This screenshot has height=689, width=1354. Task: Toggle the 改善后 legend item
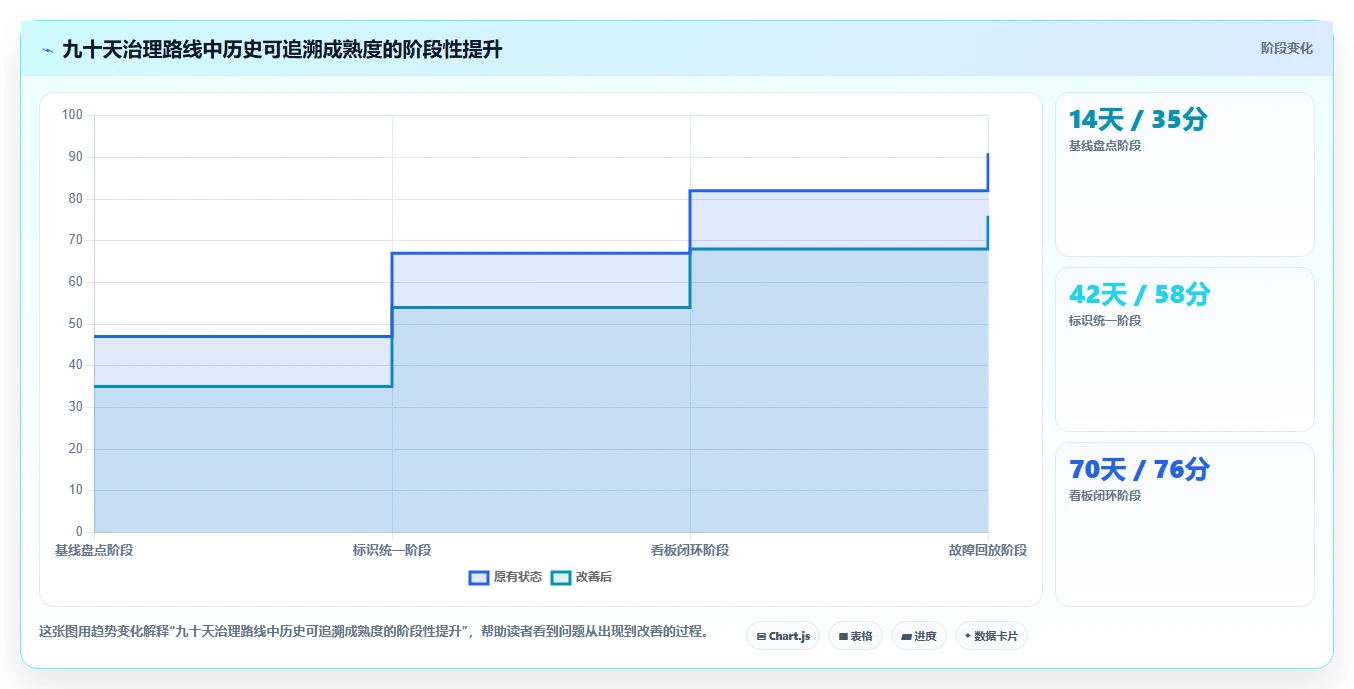(x=581, y=577)
